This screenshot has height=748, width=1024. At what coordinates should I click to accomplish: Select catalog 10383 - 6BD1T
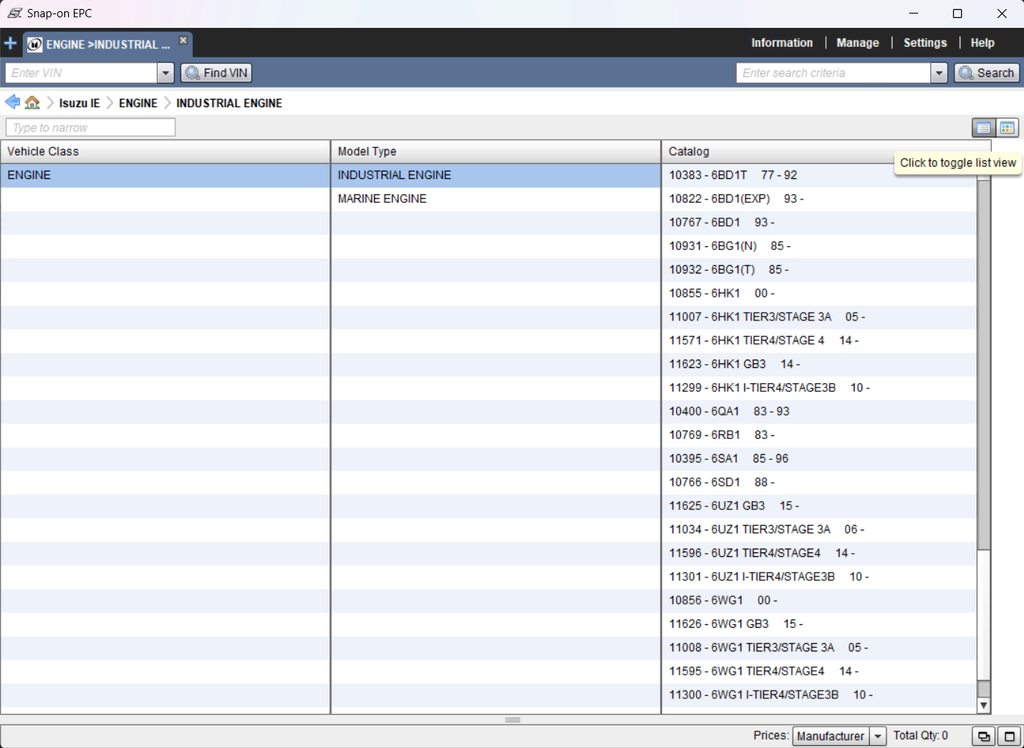click(x=819, y=175)
